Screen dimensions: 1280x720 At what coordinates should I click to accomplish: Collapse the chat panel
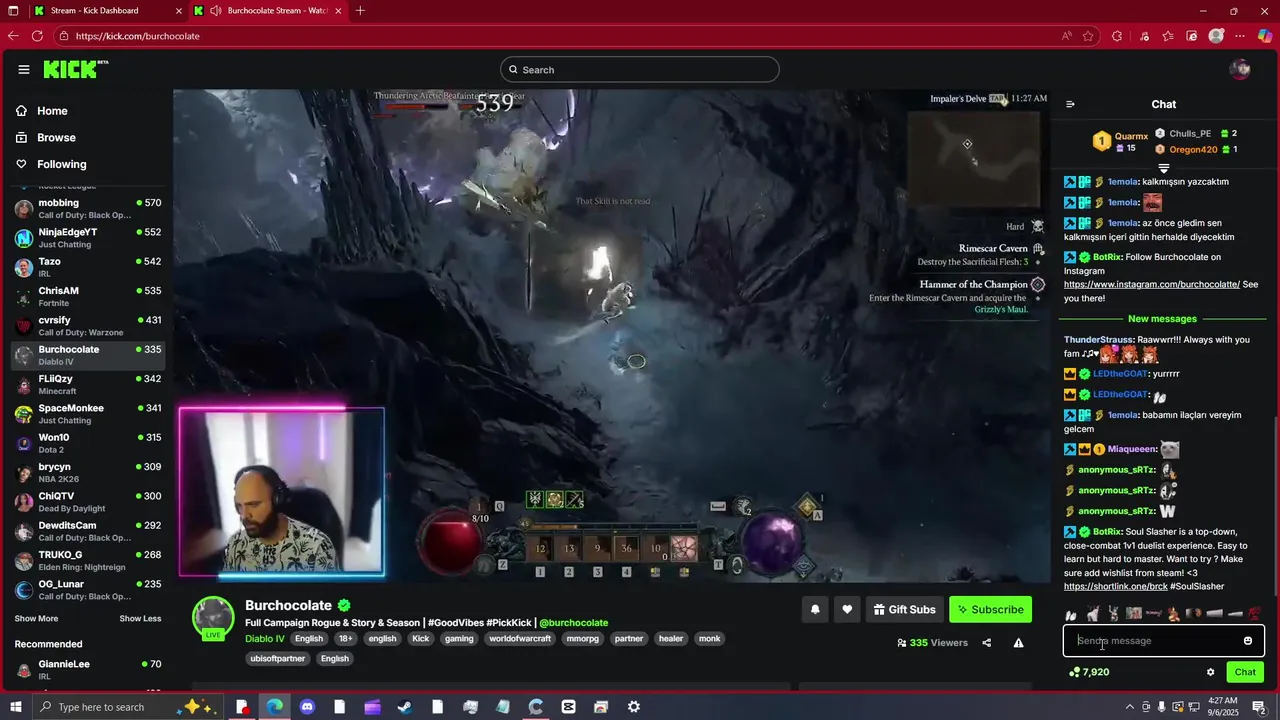coord(1070,104)
